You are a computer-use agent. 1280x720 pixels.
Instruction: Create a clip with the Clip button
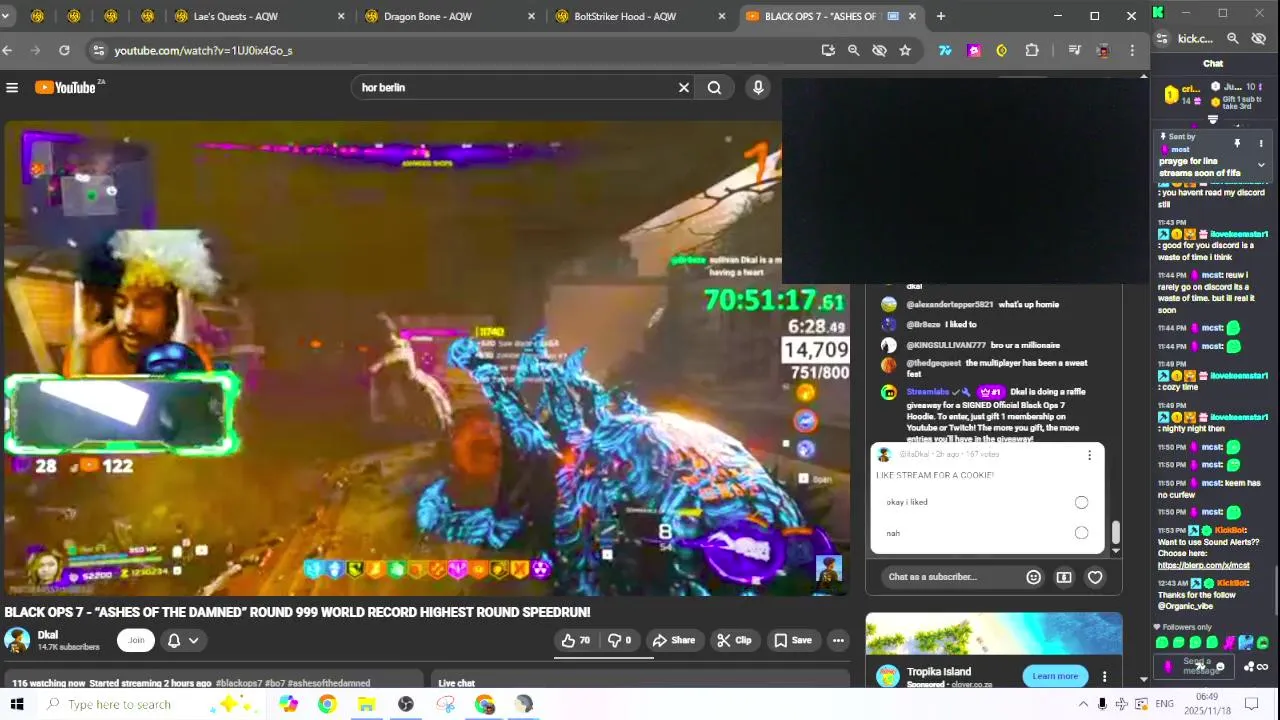pyautogui.click(x=734, y=640)
